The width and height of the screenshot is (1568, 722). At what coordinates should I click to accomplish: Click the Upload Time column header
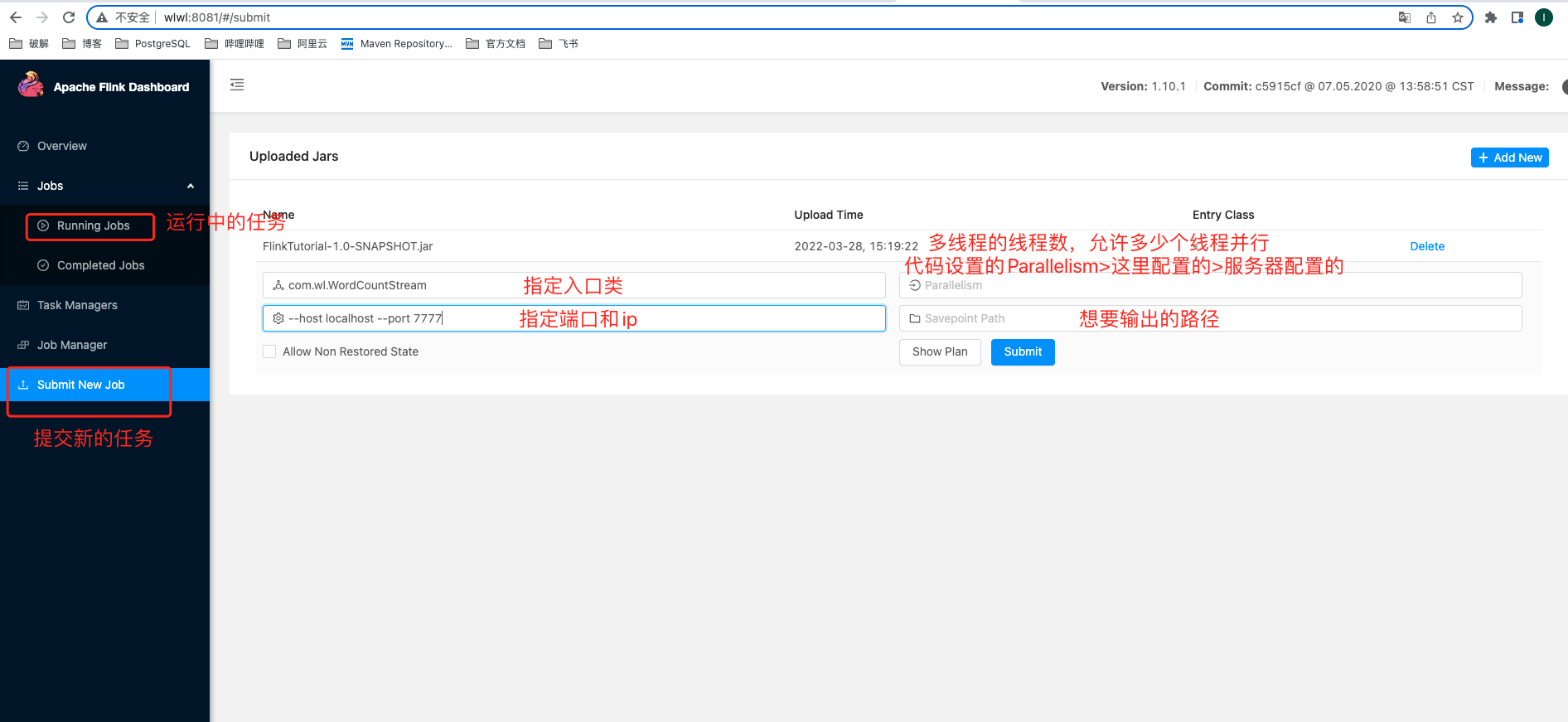pos(829,215)
